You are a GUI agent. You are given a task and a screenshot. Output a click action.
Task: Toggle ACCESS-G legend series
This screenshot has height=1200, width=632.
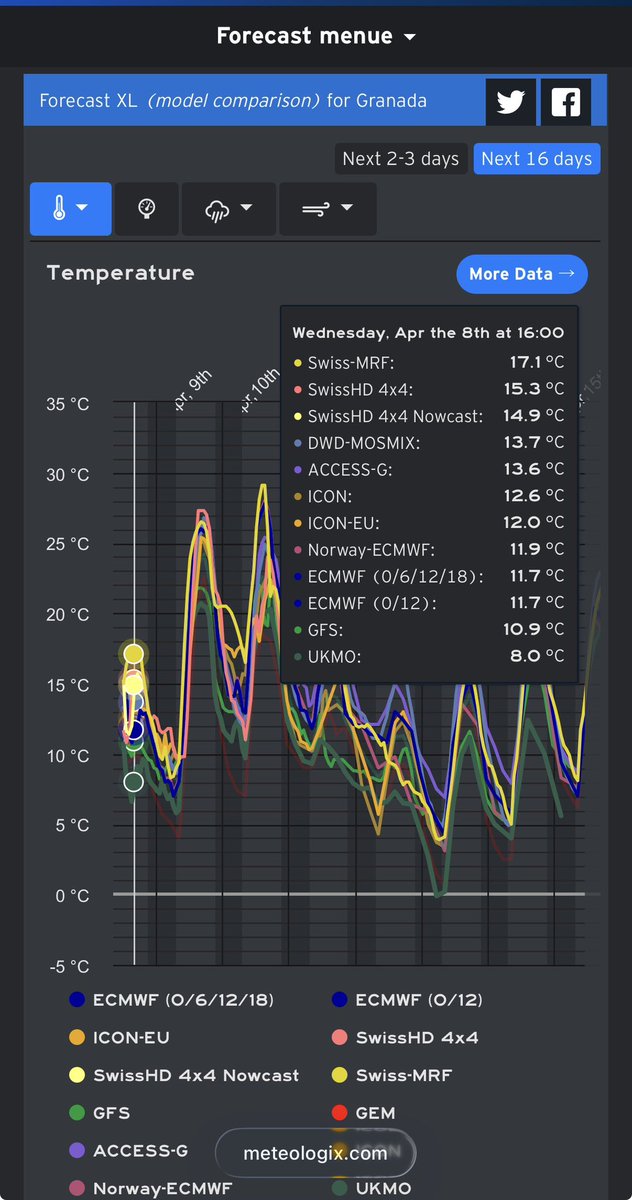(x=128, y=1151)
